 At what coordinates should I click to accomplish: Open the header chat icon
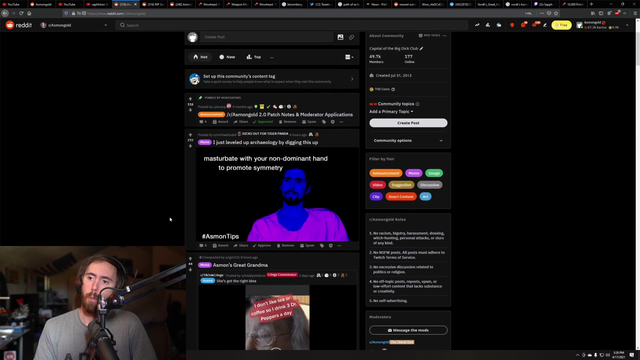(x=524, y=25)
